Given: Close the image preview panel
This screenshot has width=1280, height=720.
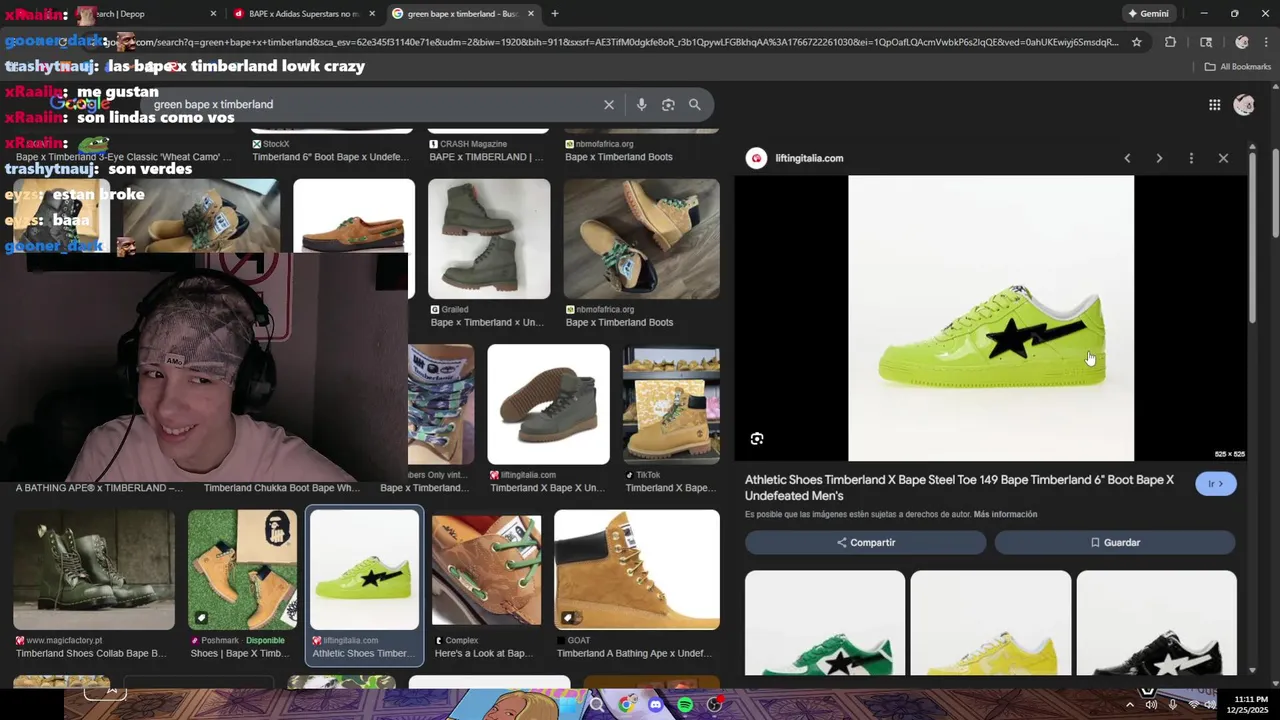Looking at the screenshot, I should pyautogui.click(x=1223, y=158).
